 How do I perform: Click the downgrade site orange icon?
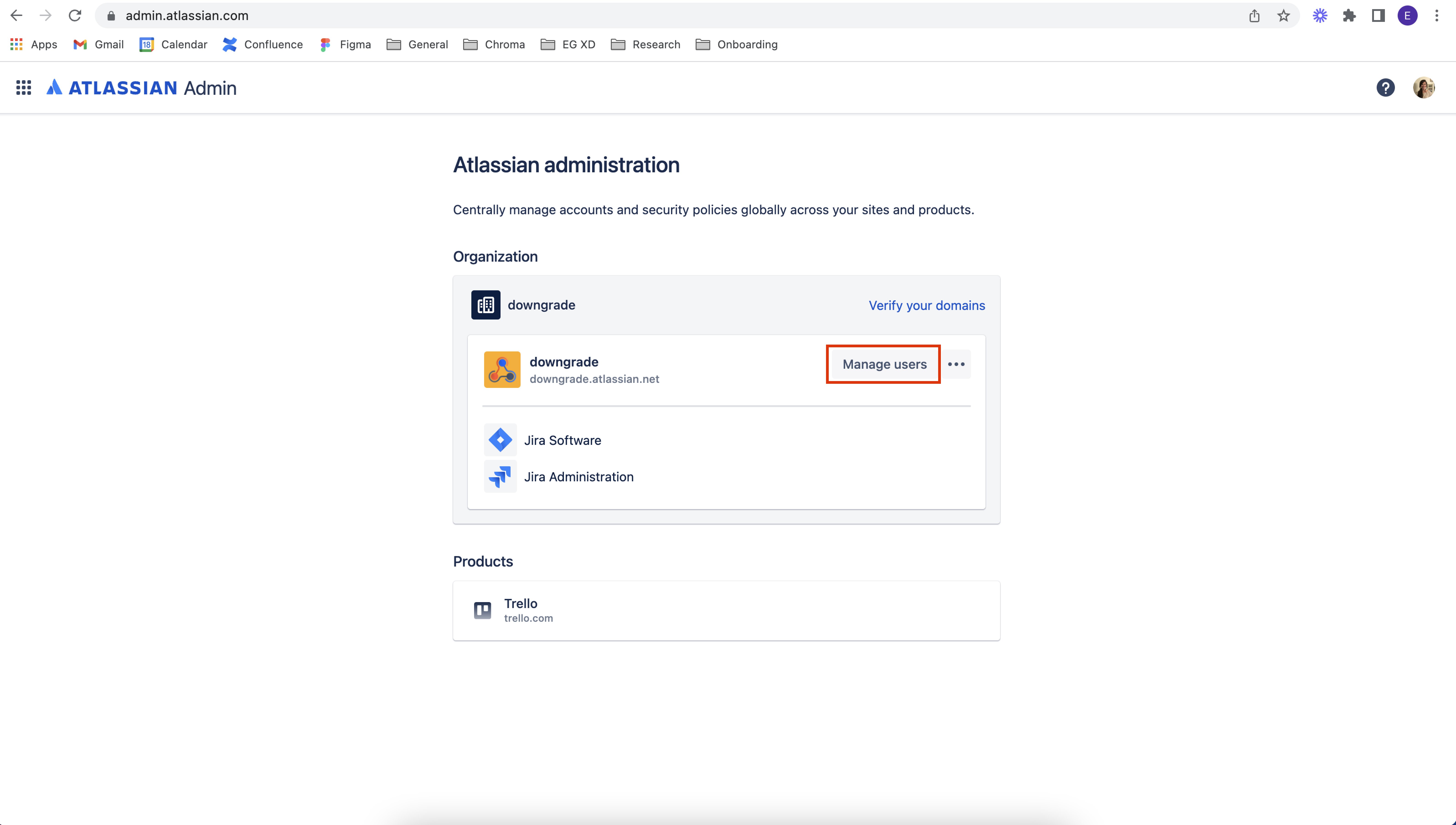tap(502, 369)
